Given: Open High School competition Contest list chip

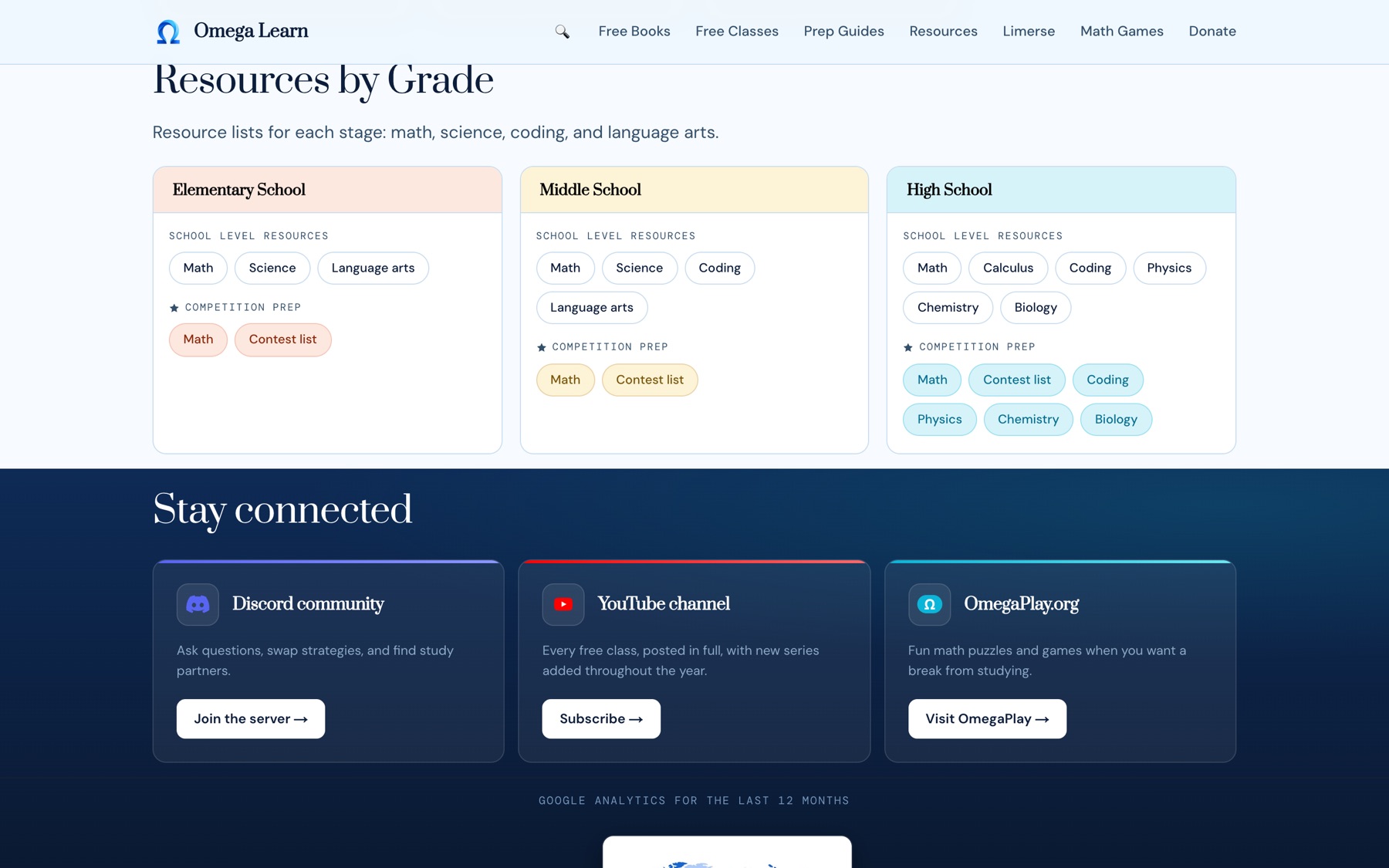Looking at the screenshot, I should coord(1016,380).
